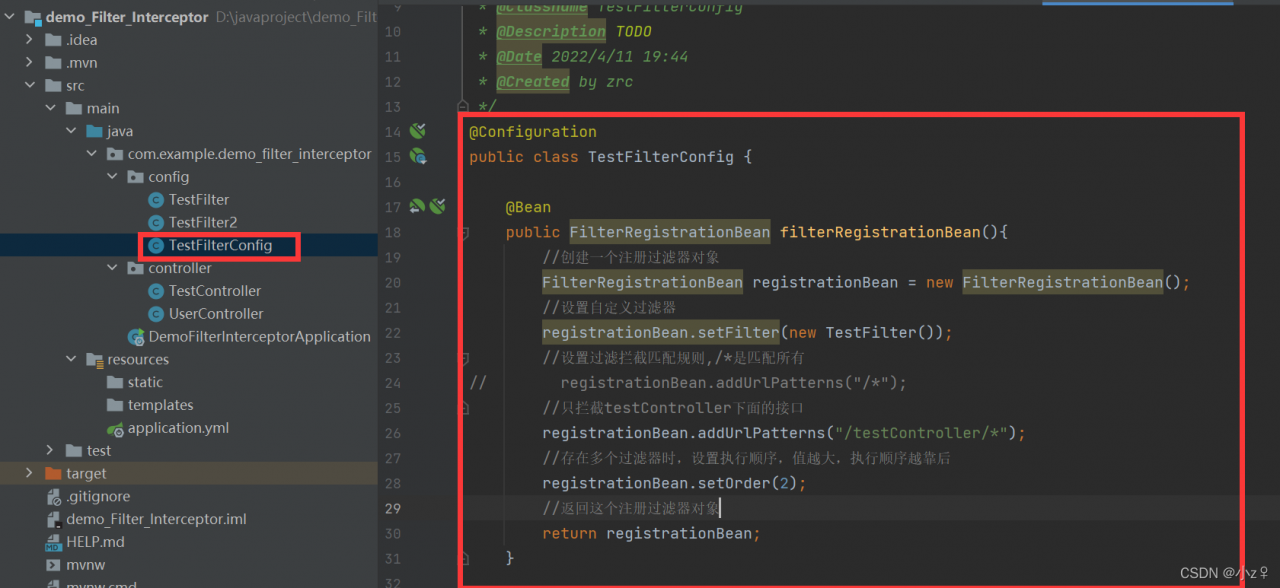Collapse the resources folder arrow
Screen dimensions: 1280x588
tap(71, 360)
